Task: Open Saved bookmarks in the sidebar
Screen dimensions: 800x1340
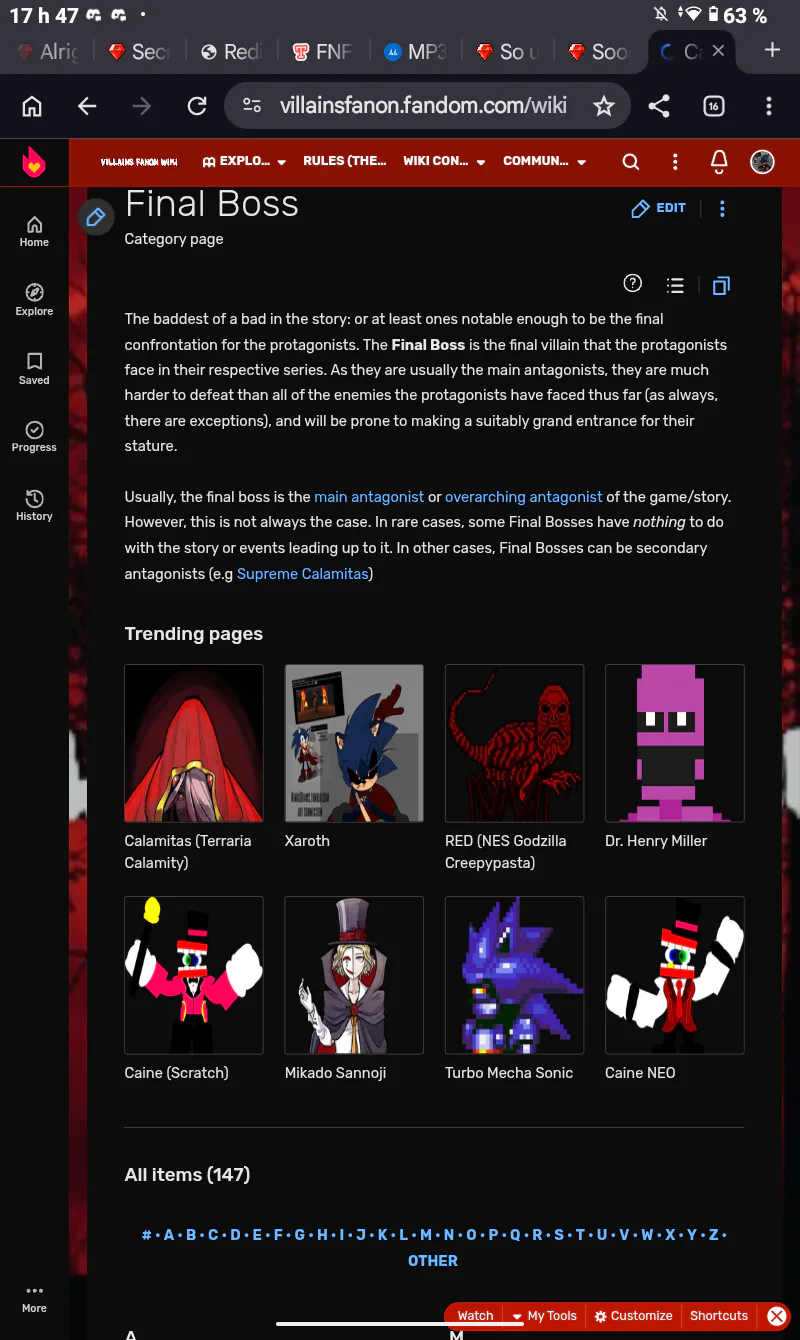Action: pos(34,368)
